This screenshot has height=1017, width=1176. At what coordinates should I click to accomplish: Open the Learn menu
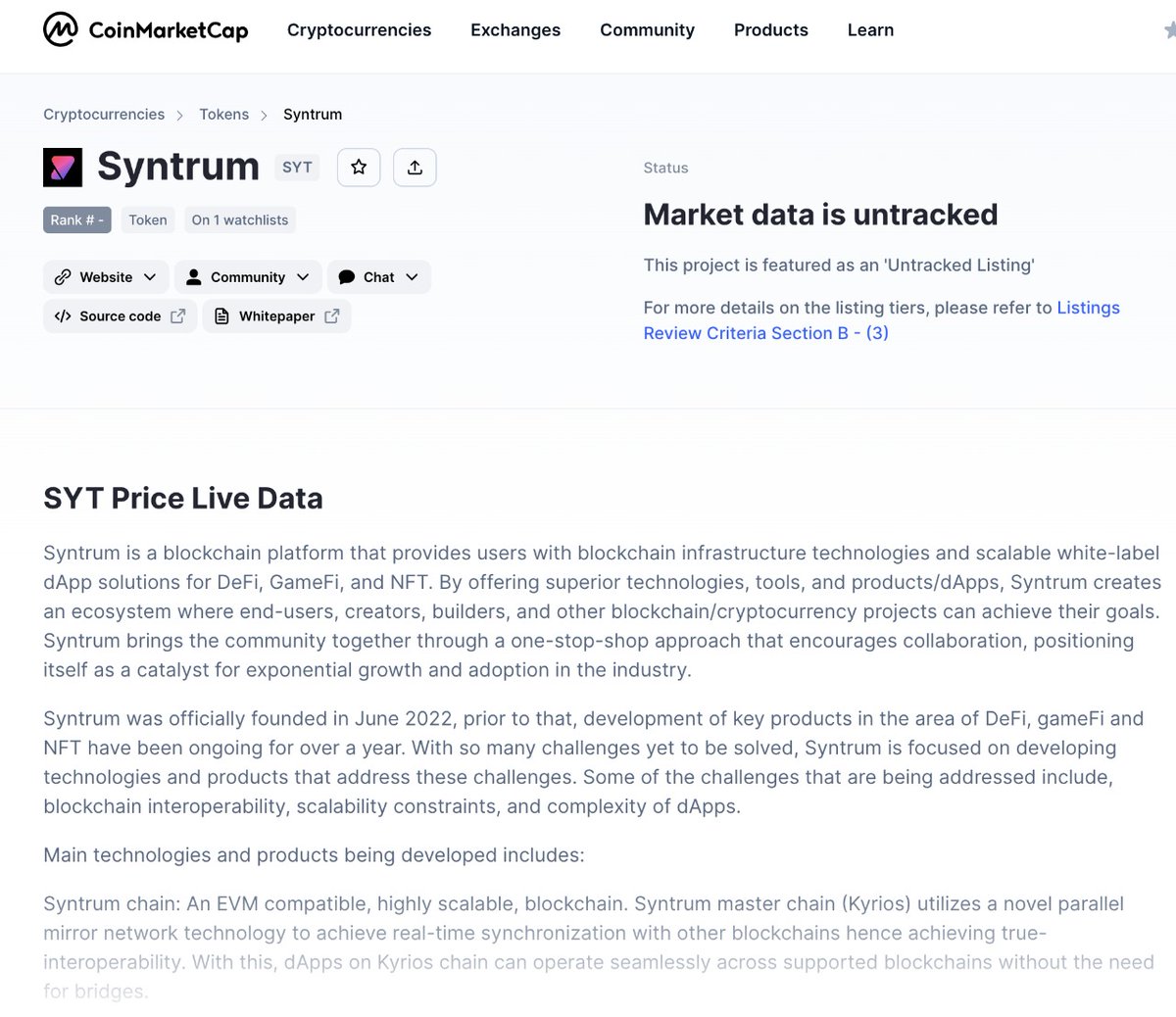point(870,30)
